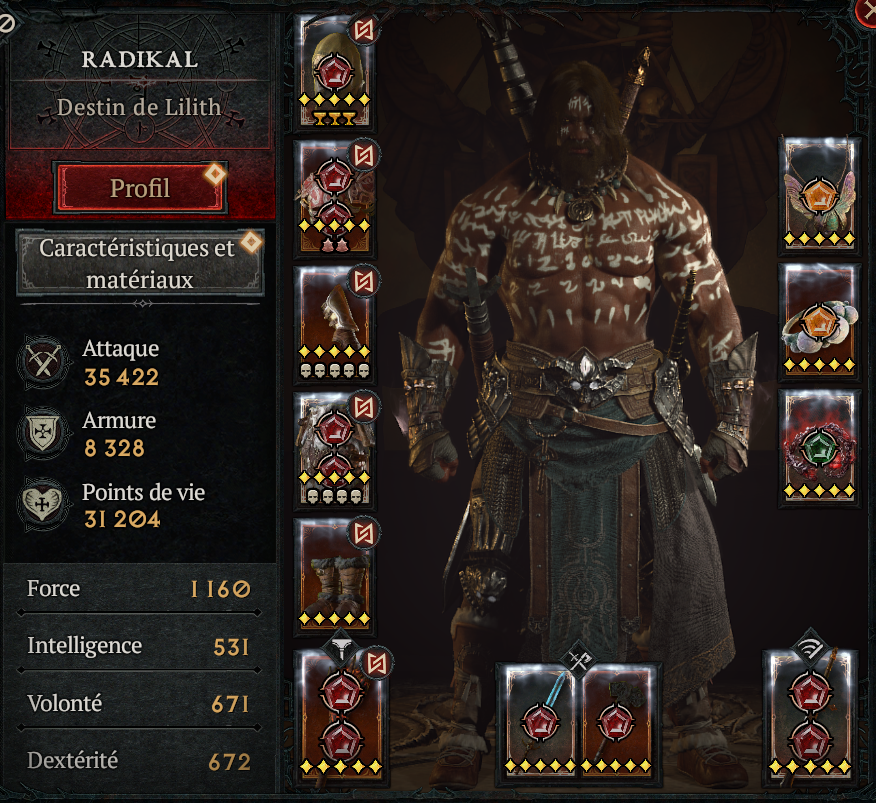The image size is (876, 803).
Task: Open the boots equipment slot
Action: (334, 576)
